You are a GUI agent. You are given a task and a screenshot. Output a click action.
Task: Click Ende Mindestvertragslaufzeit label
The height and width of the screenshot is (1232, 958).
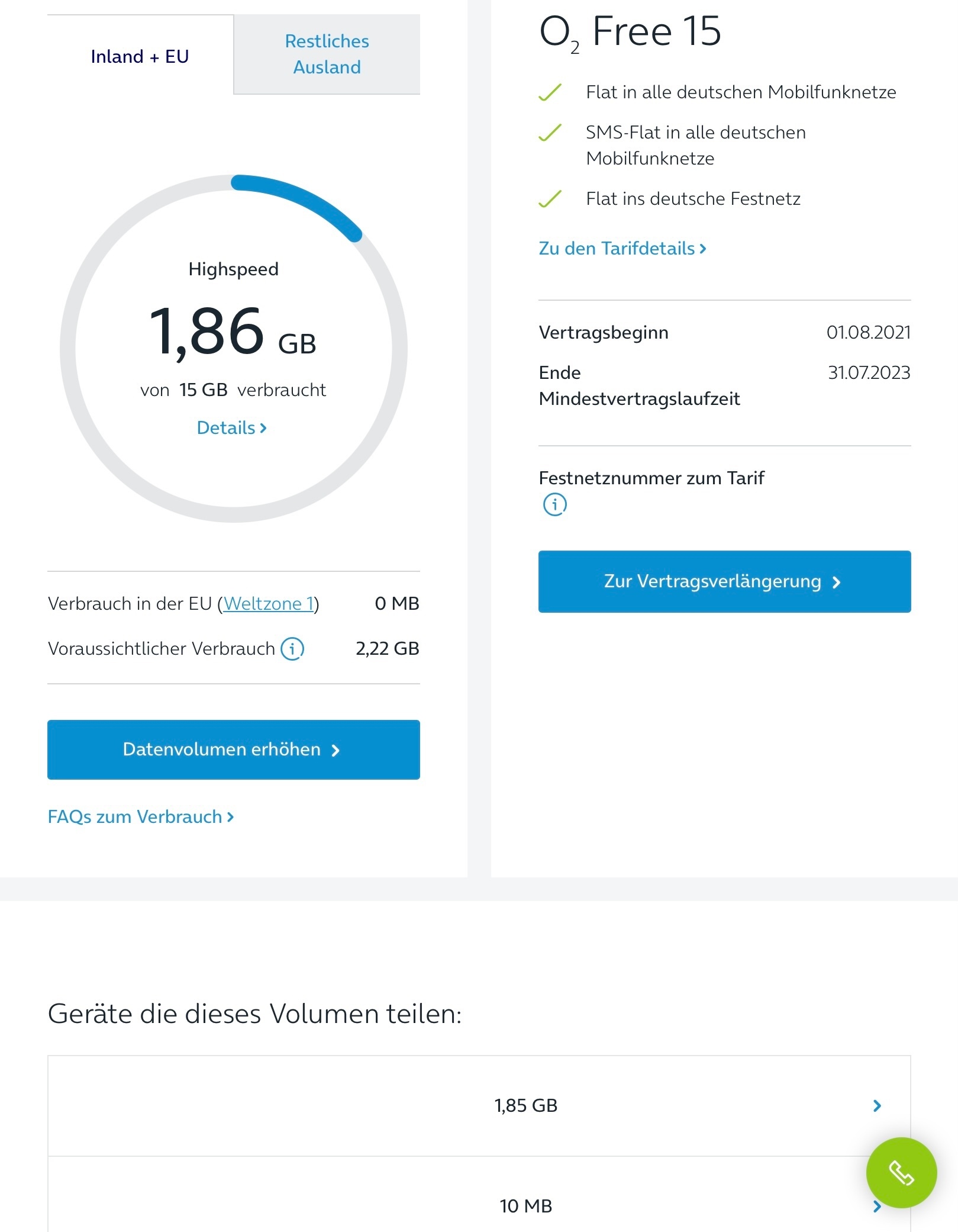639,385
